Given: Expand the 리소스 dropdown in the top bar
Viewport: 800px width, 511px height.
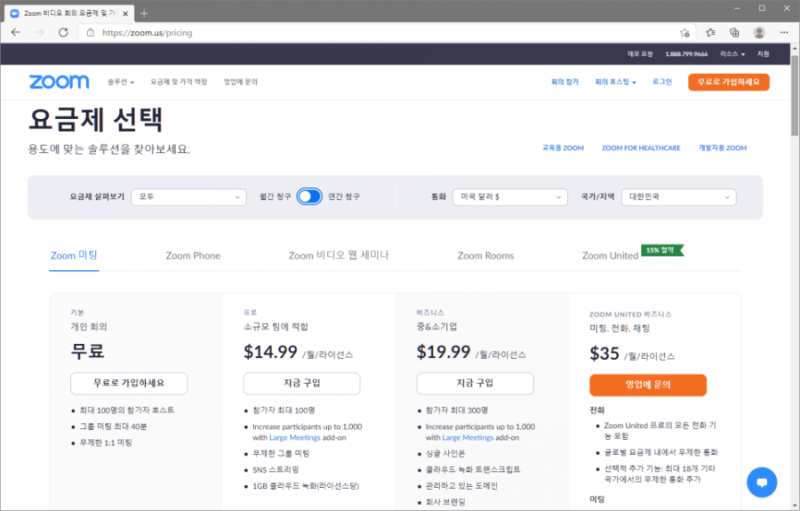Looking at the screenshot, I should click(732, 54).
